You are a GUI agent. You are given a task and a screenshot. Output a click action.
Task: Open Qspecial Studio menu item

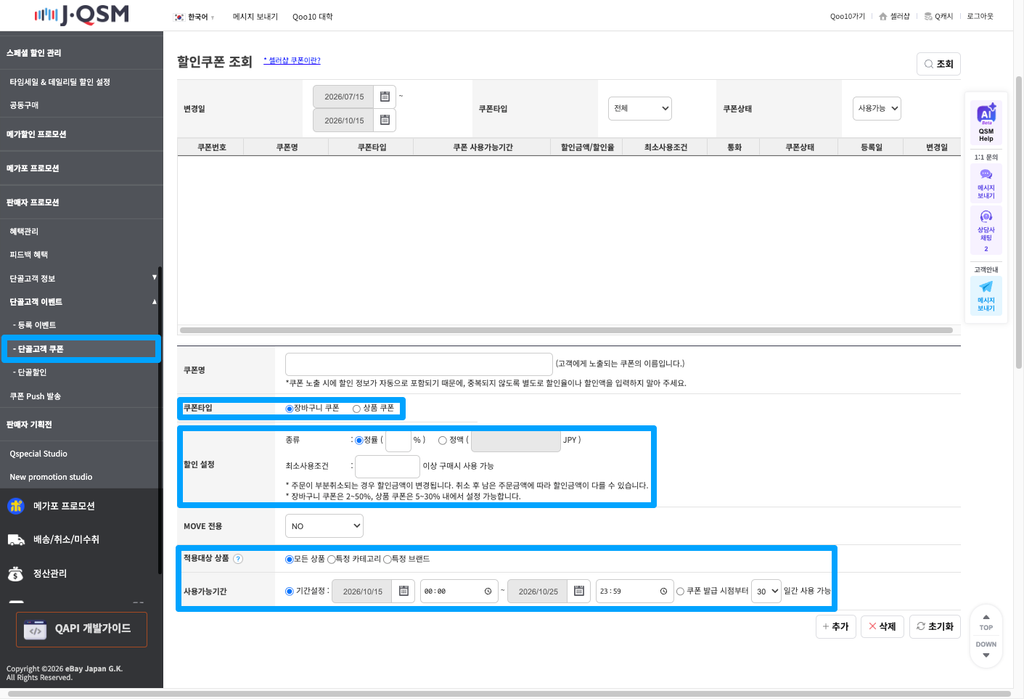39,453
